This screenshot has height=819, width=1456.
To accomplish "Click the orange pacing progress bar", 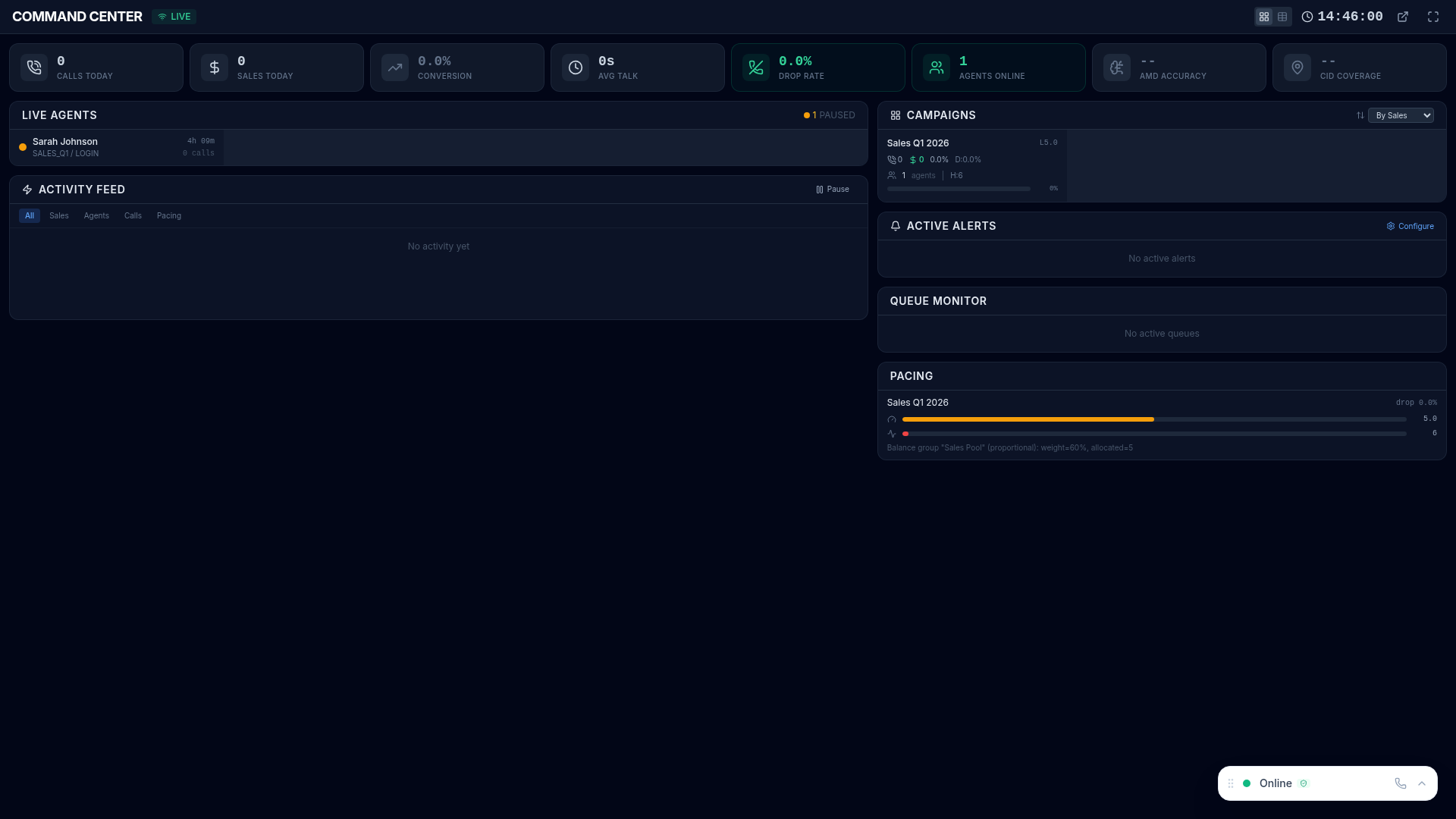I will click(1028, 419).
